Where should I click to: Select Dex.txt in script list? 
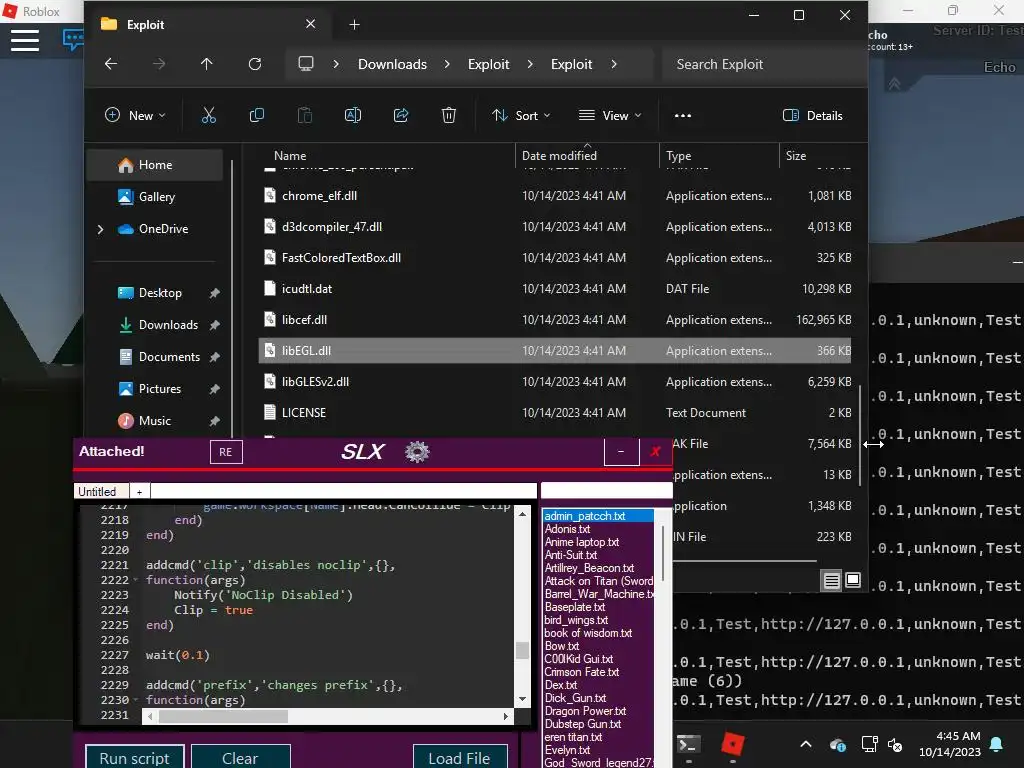(598, 685)
